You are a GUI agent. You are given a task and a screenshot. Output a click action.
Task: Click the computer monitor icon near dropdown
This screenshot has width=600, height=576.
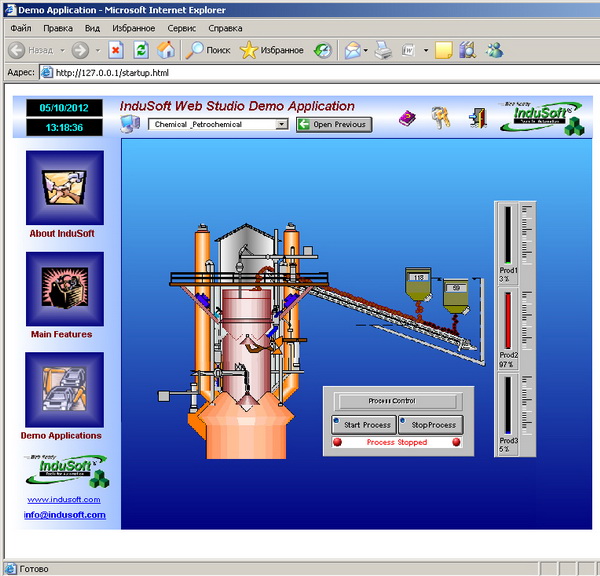tap(130, 124)
